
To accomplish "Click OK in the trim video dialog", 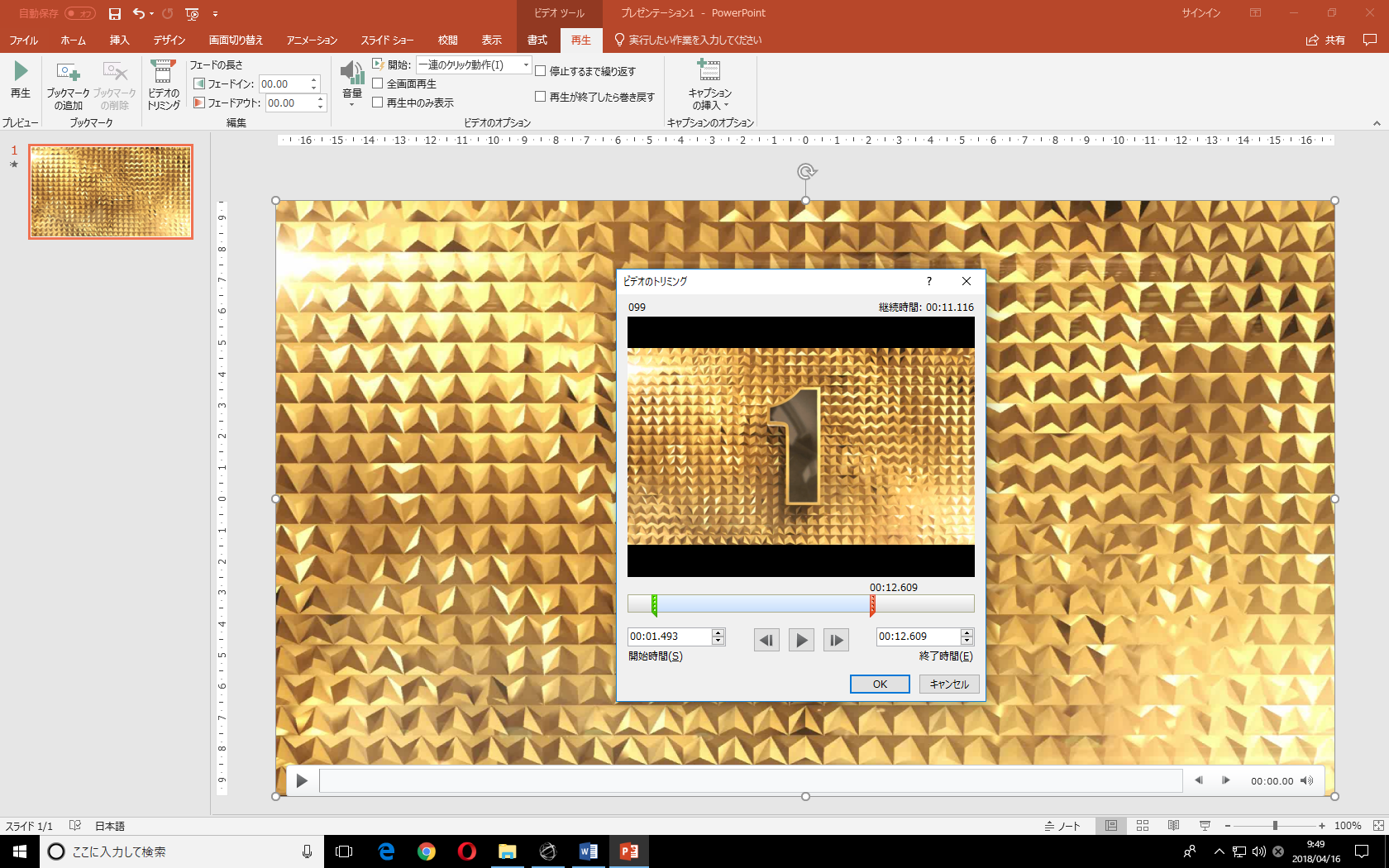I will (880, 684).
